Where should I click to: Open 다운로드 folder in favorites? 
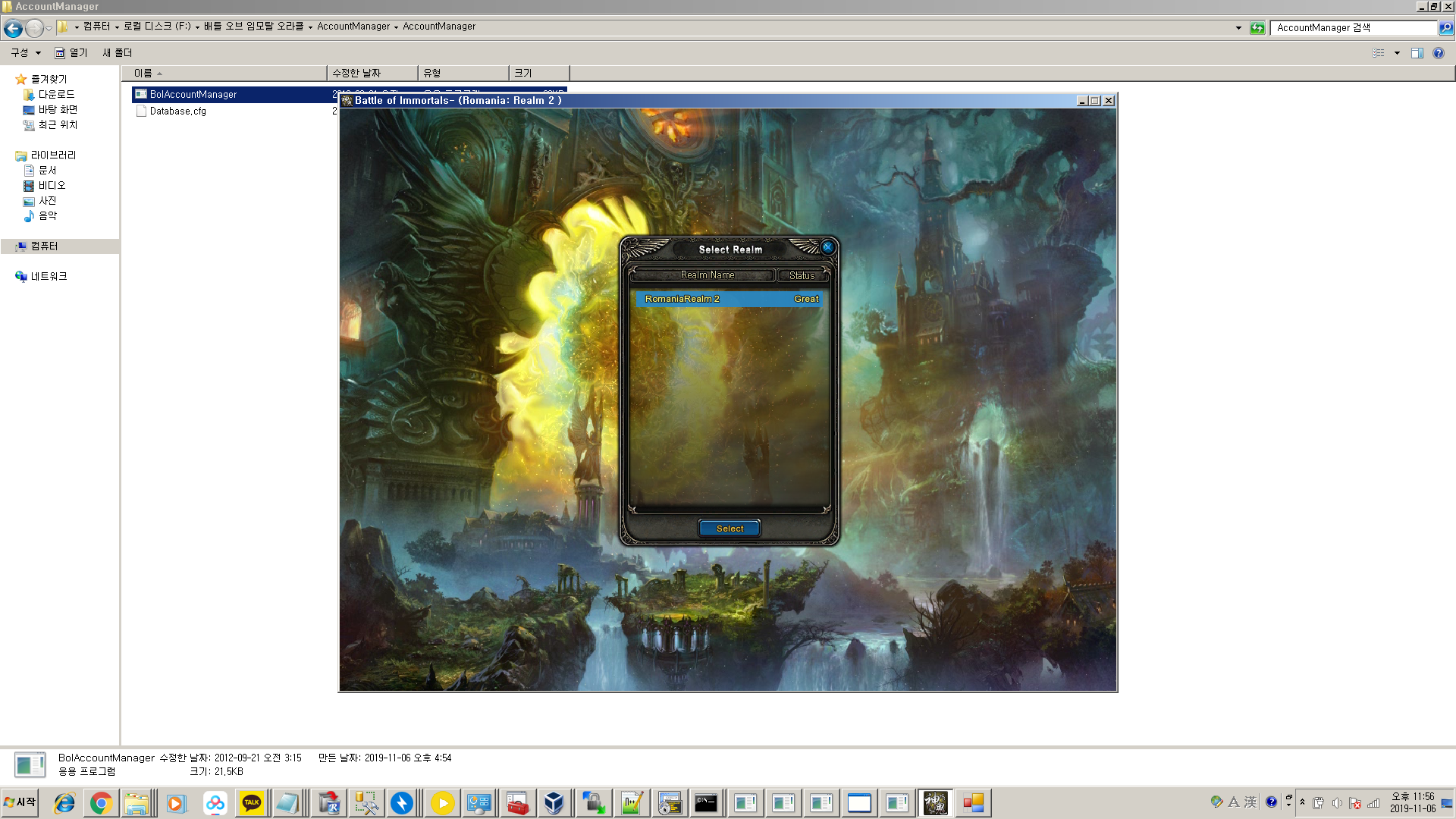point(56,95)
